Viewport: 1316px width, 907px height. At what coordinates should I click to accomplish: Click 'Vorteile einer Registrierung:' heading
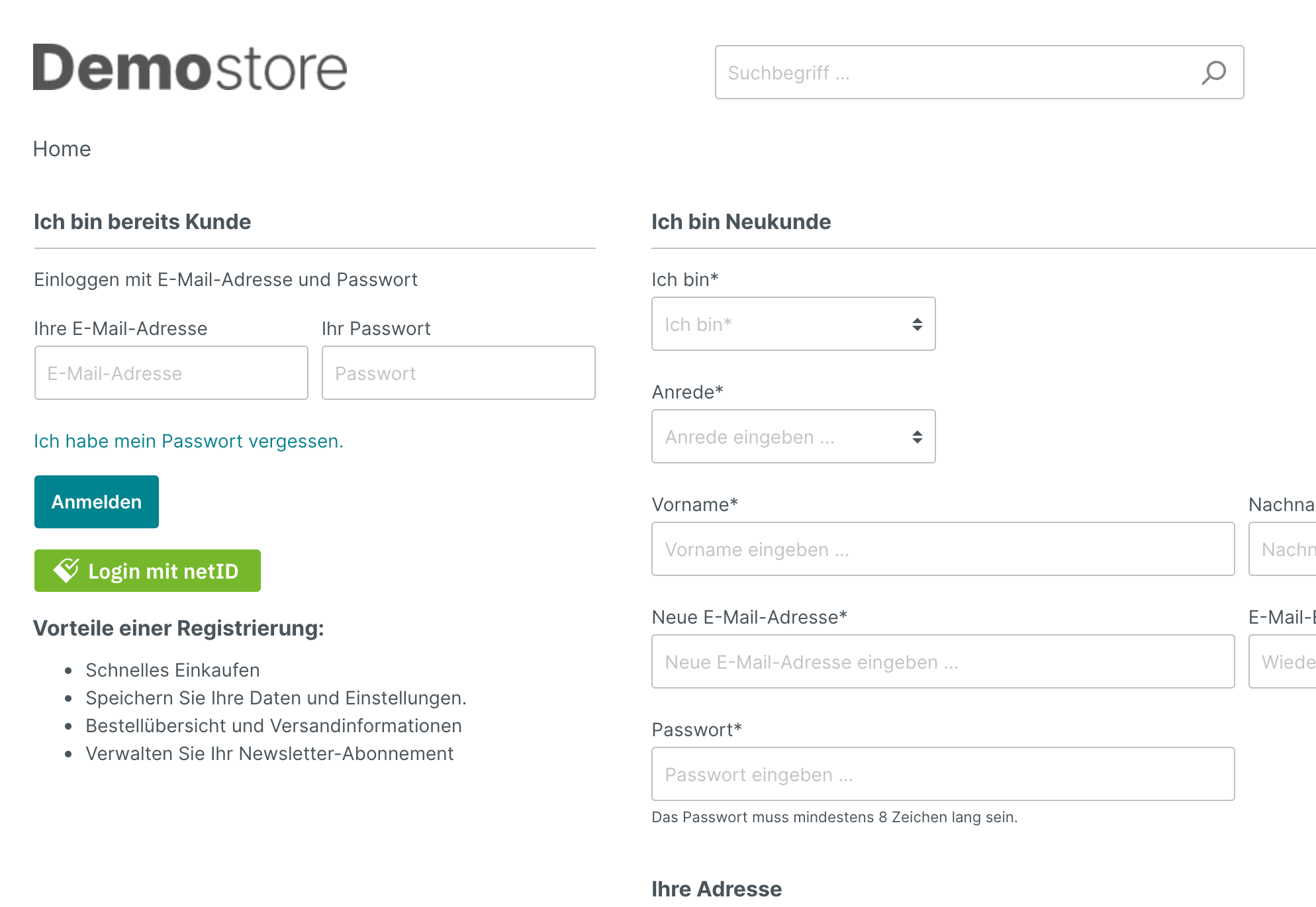point(179,628)
